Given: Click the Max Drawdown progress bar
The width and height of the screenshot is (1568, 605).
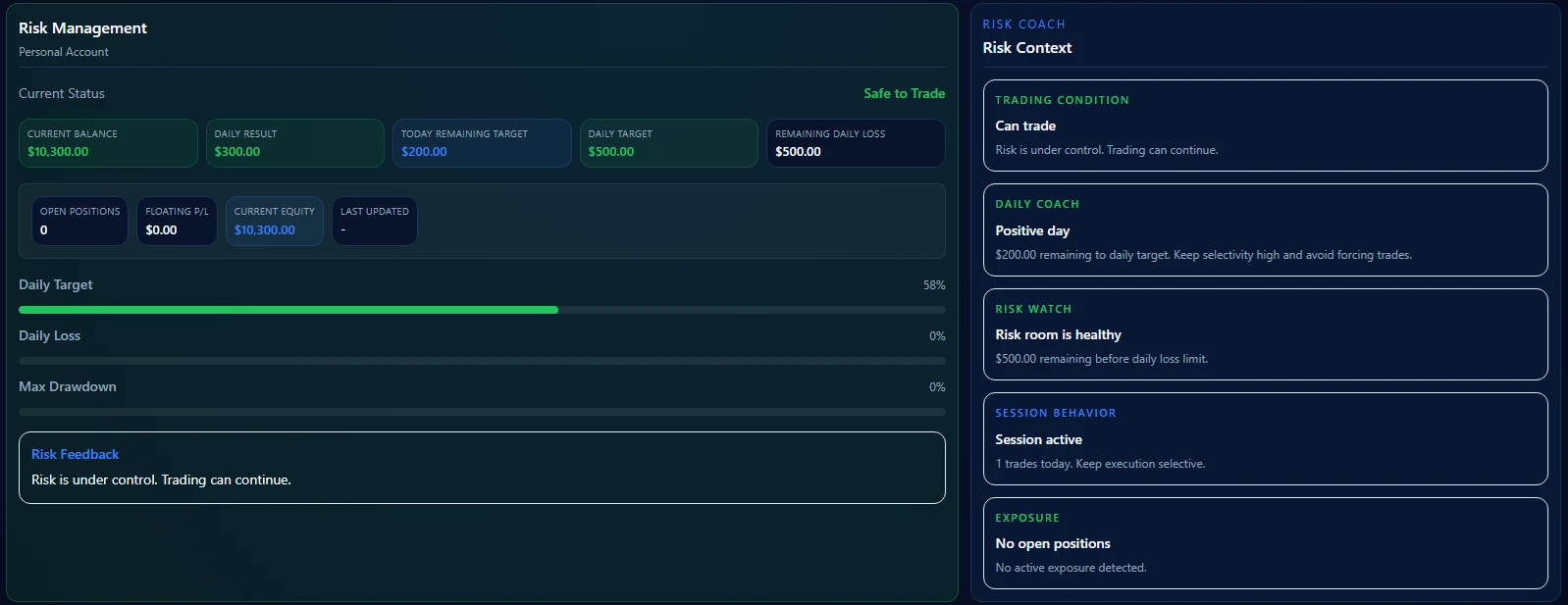Looking at the screenshot, I should tap(482, 412).
